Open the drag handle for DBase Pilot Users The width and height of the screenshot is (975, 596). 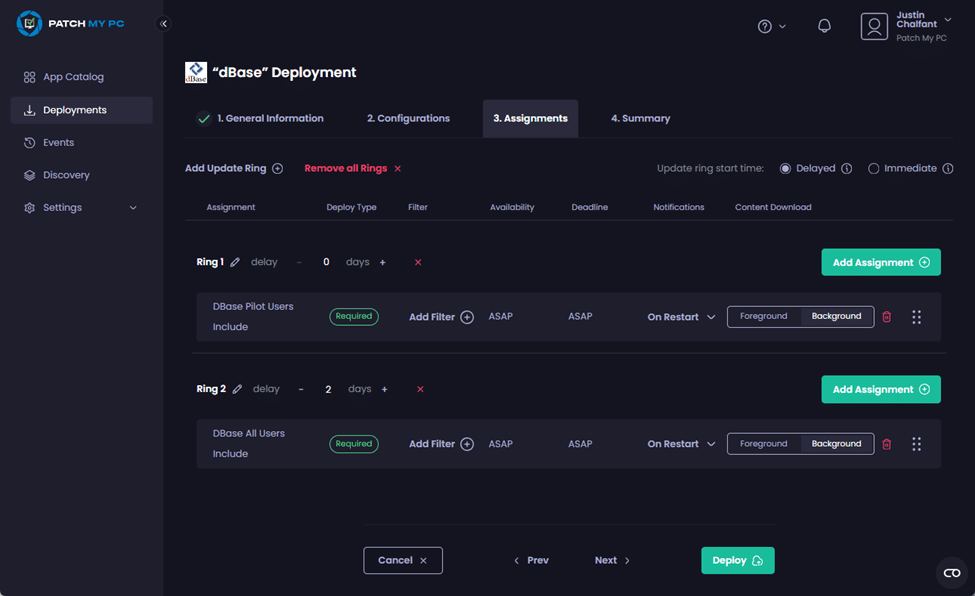click(916, 317)
